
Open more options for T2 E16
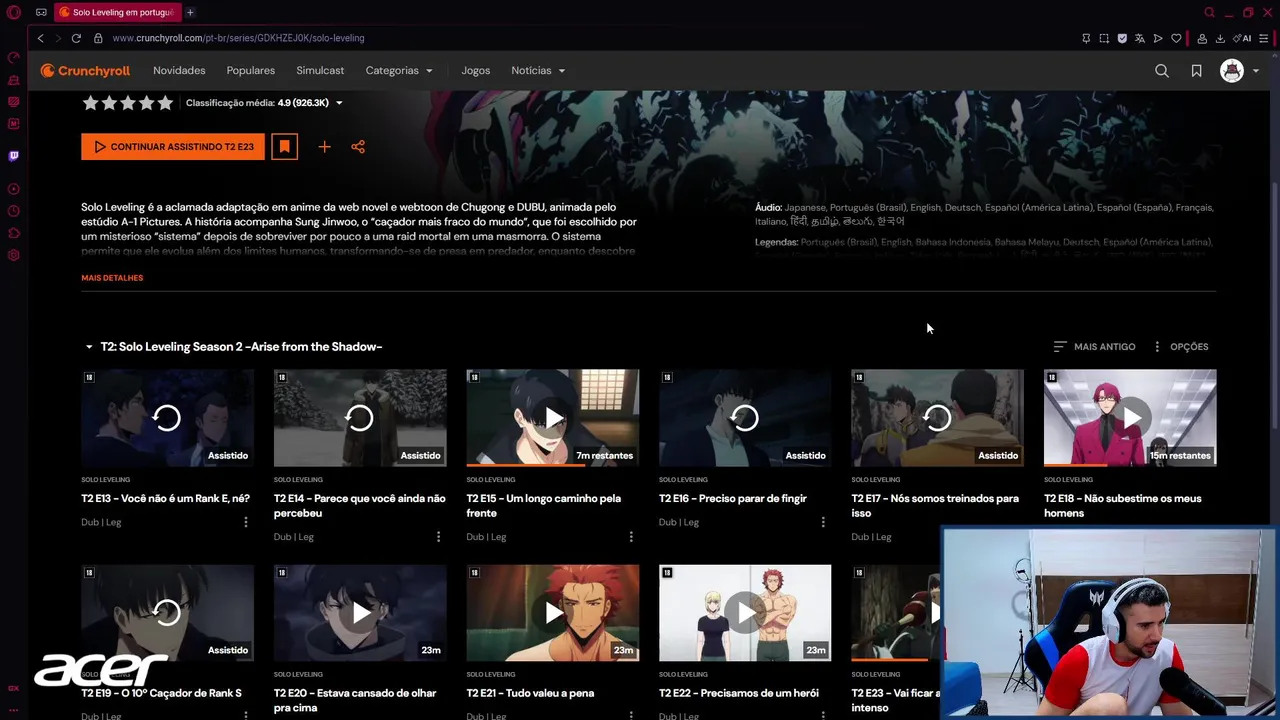point(823,522)
